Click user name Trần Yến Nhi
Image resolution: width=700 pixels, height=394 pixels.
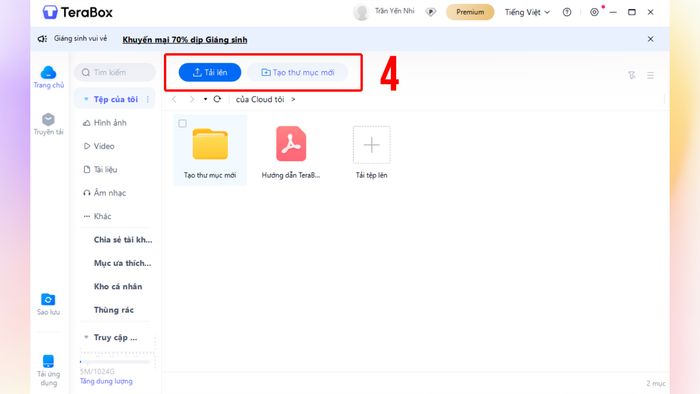coord(394,11)
